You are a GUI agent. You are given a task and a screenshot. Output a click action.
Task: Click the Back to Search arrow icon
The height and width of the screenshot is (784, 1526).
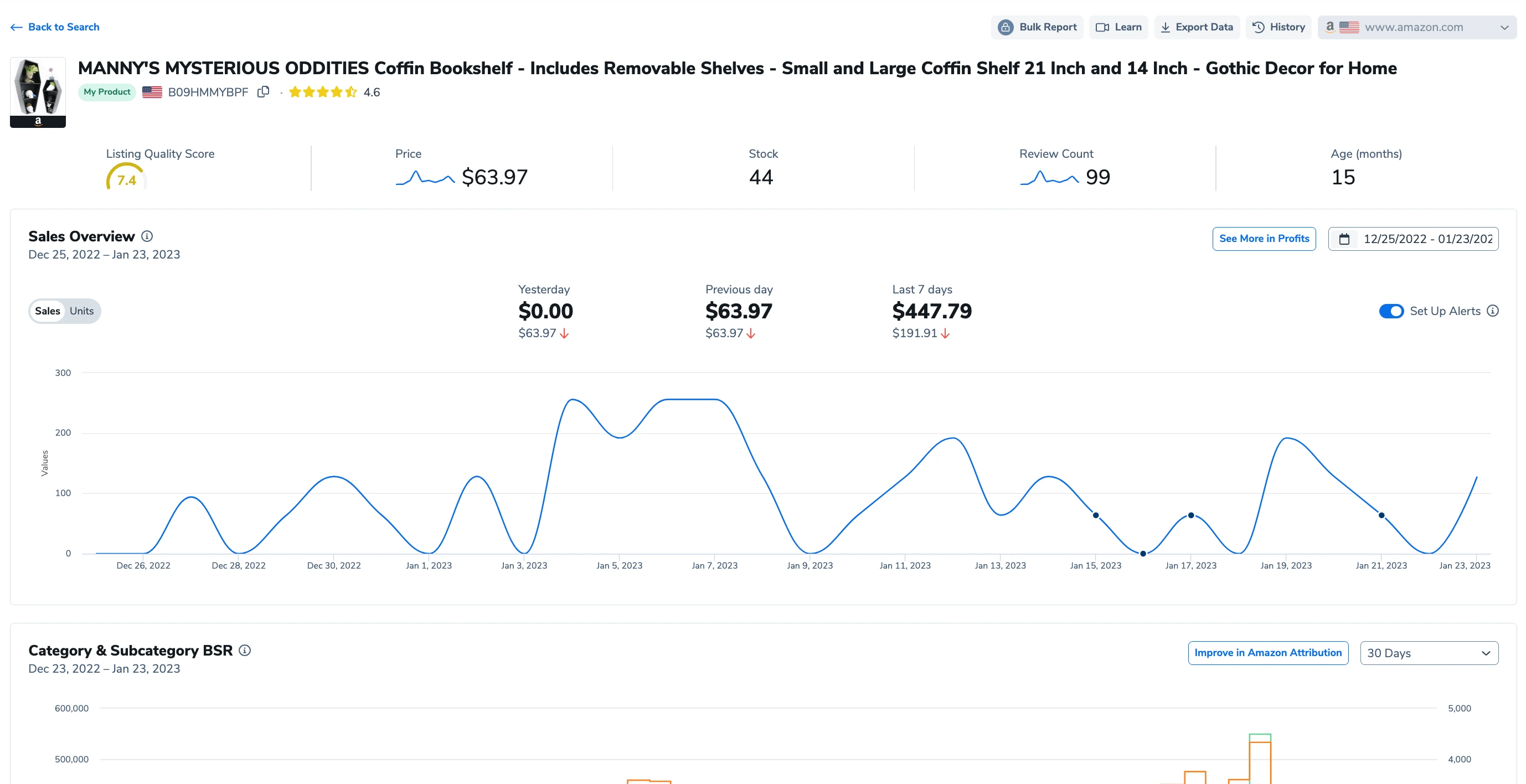(16, 27)
